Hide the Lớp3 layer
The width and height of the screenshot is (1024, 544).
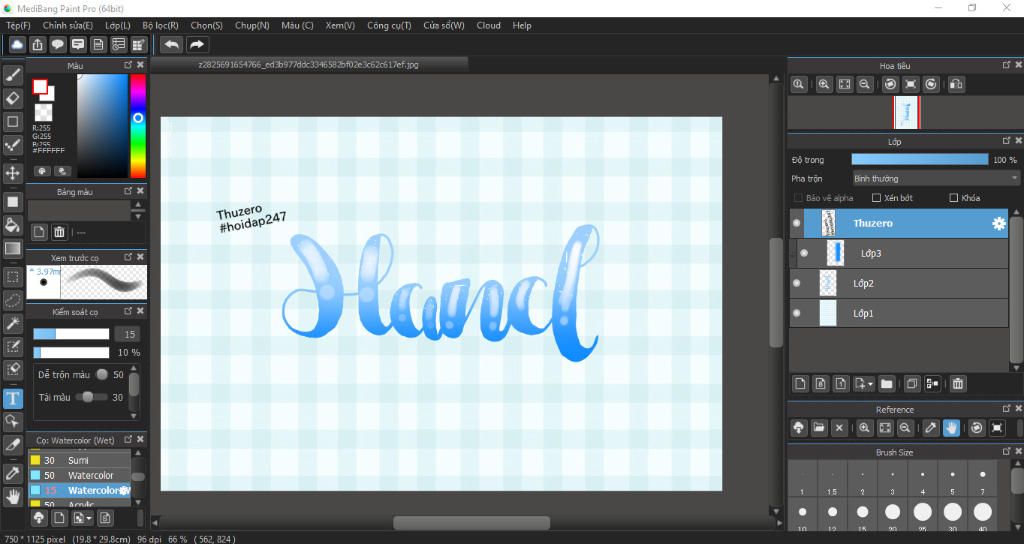coord(804,253)
